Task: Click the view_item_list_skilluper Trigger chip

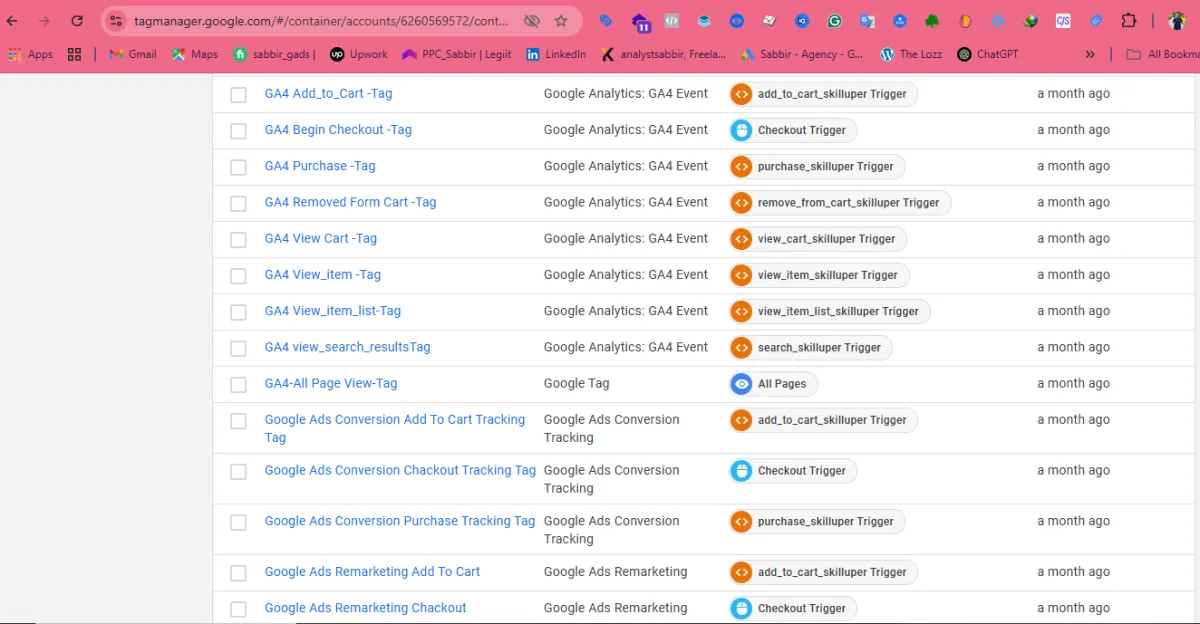Action: click(x=829, y=311)
